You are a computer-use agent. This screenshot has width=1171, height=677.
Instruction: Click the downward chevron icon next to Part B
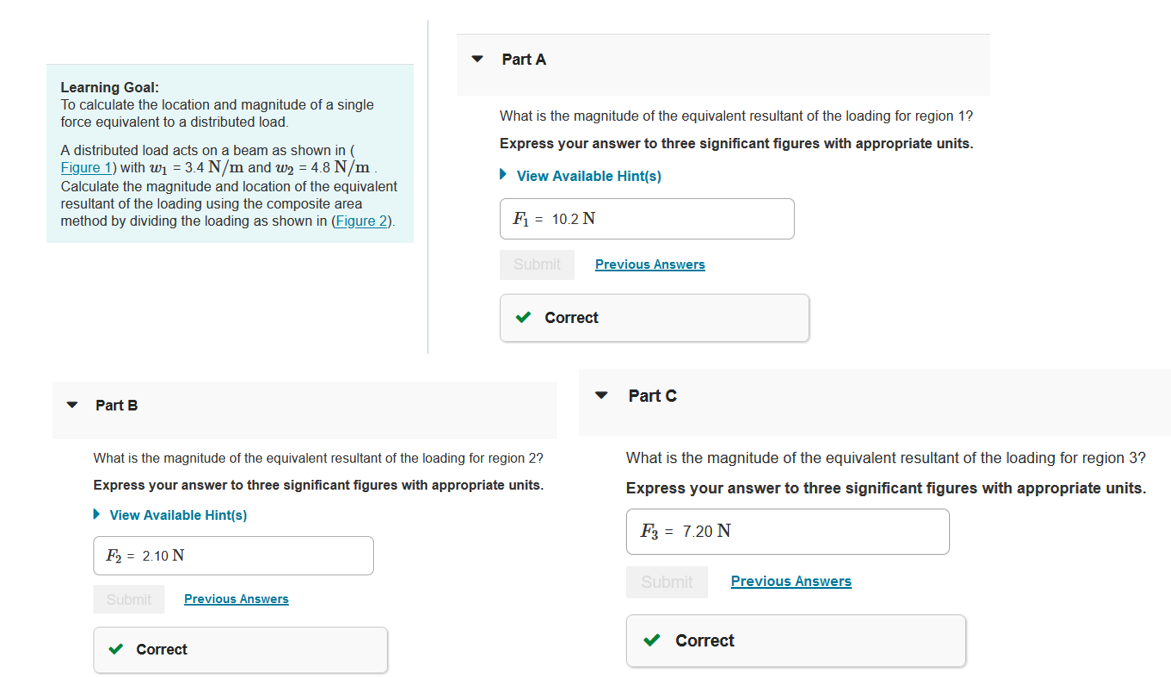[x=71, y=404]
